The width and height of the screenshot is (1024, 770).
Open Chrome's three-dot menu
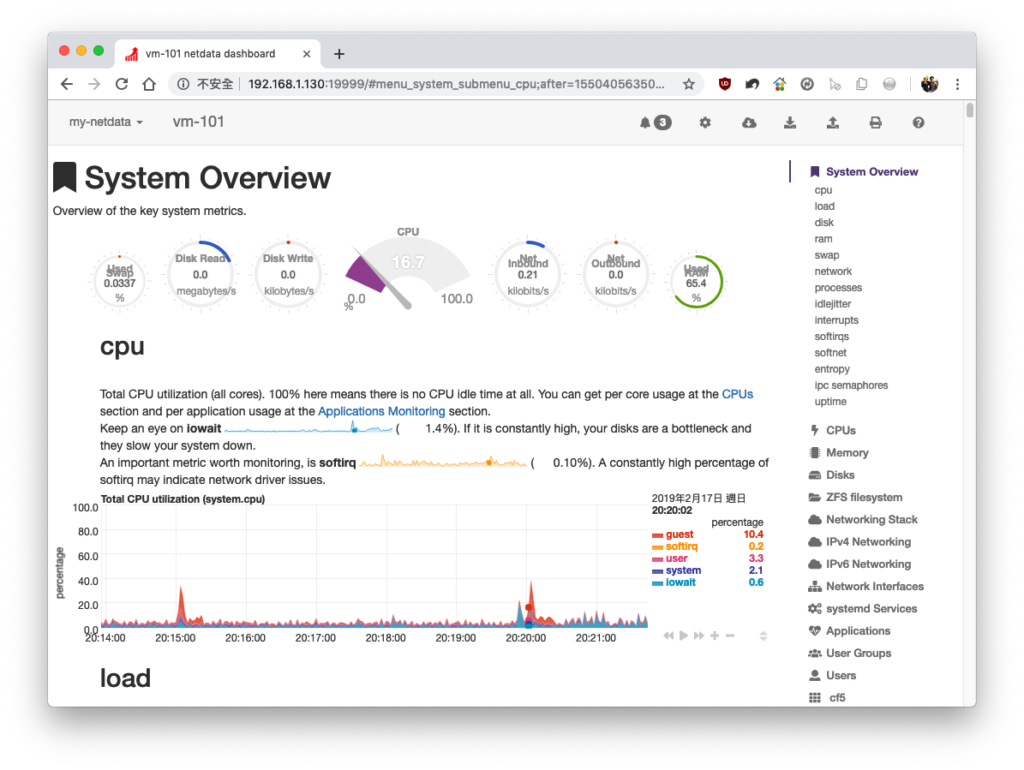[957, 84]
